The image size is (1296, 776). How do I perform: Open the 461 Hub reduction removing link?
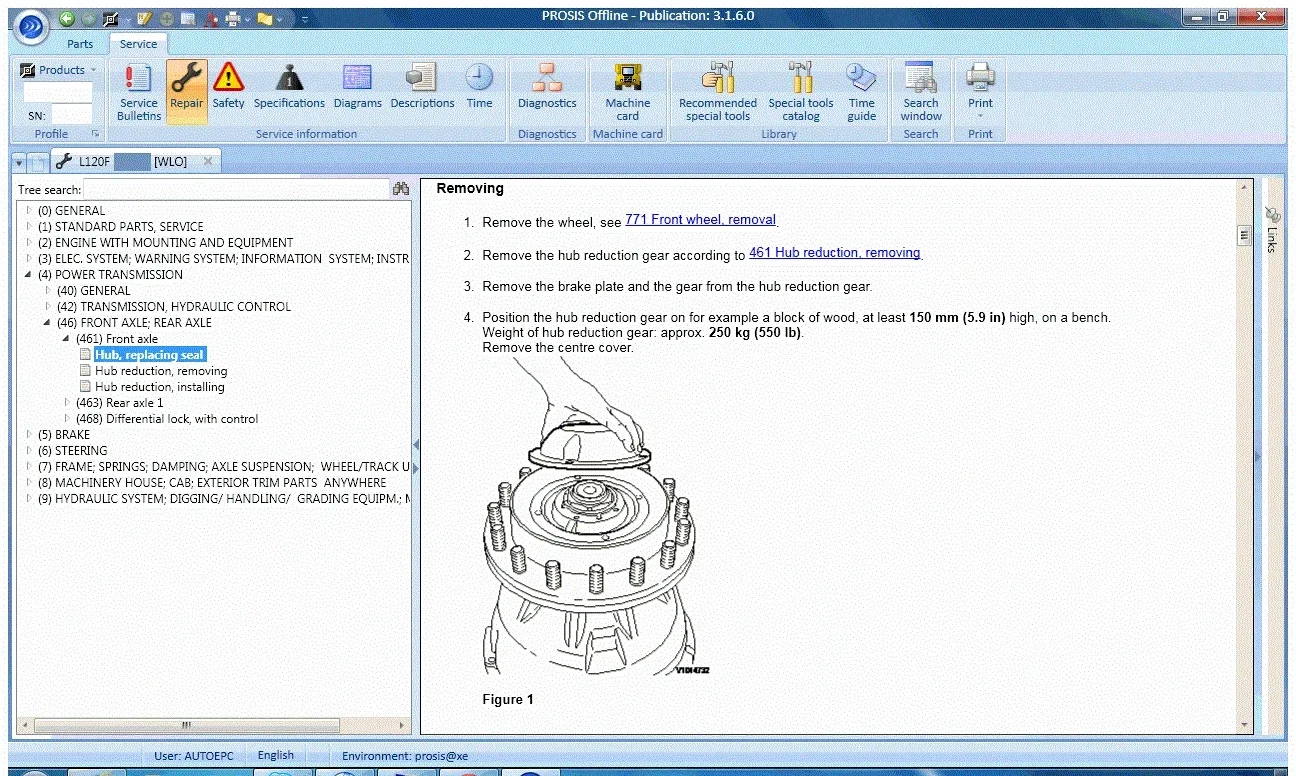pyautogui.click(x=835, y=252)
